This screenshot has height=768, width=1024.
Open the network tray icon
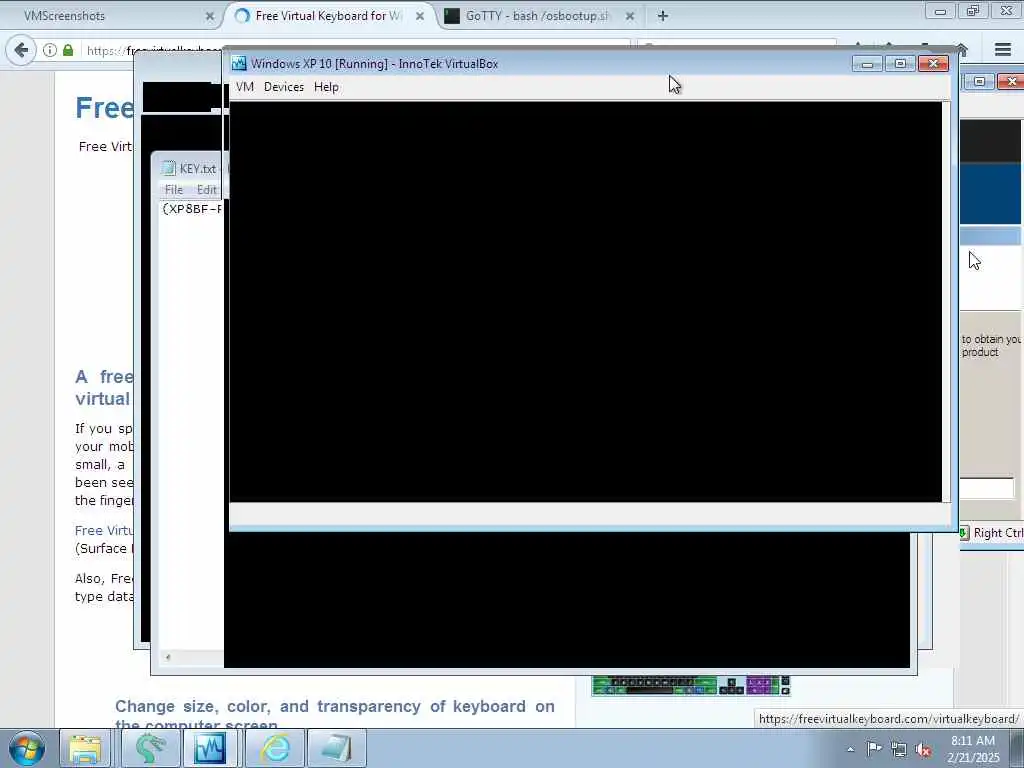[x=899, y=749]
